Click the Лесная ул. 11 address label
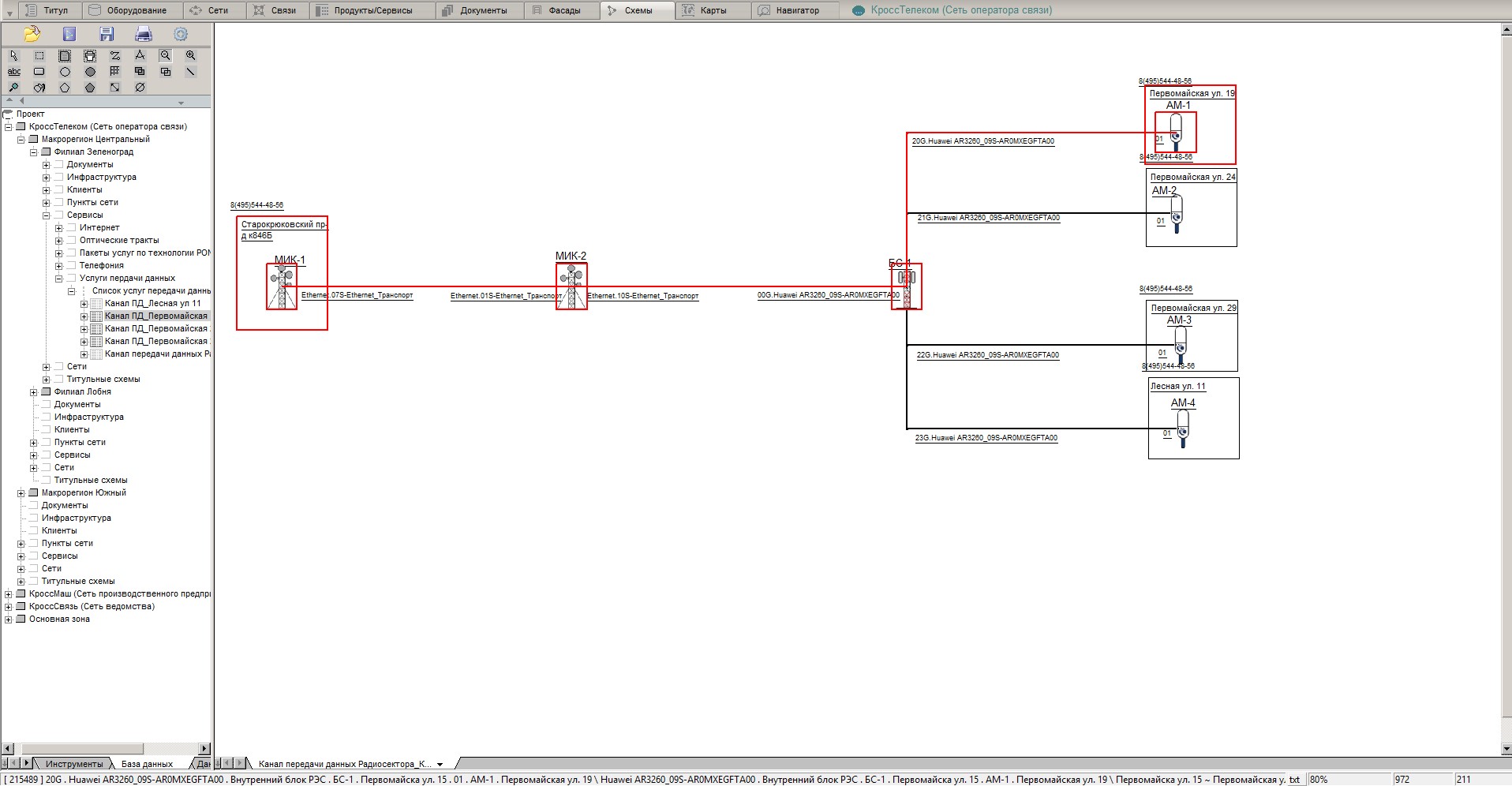 [x=1177, y=387]
